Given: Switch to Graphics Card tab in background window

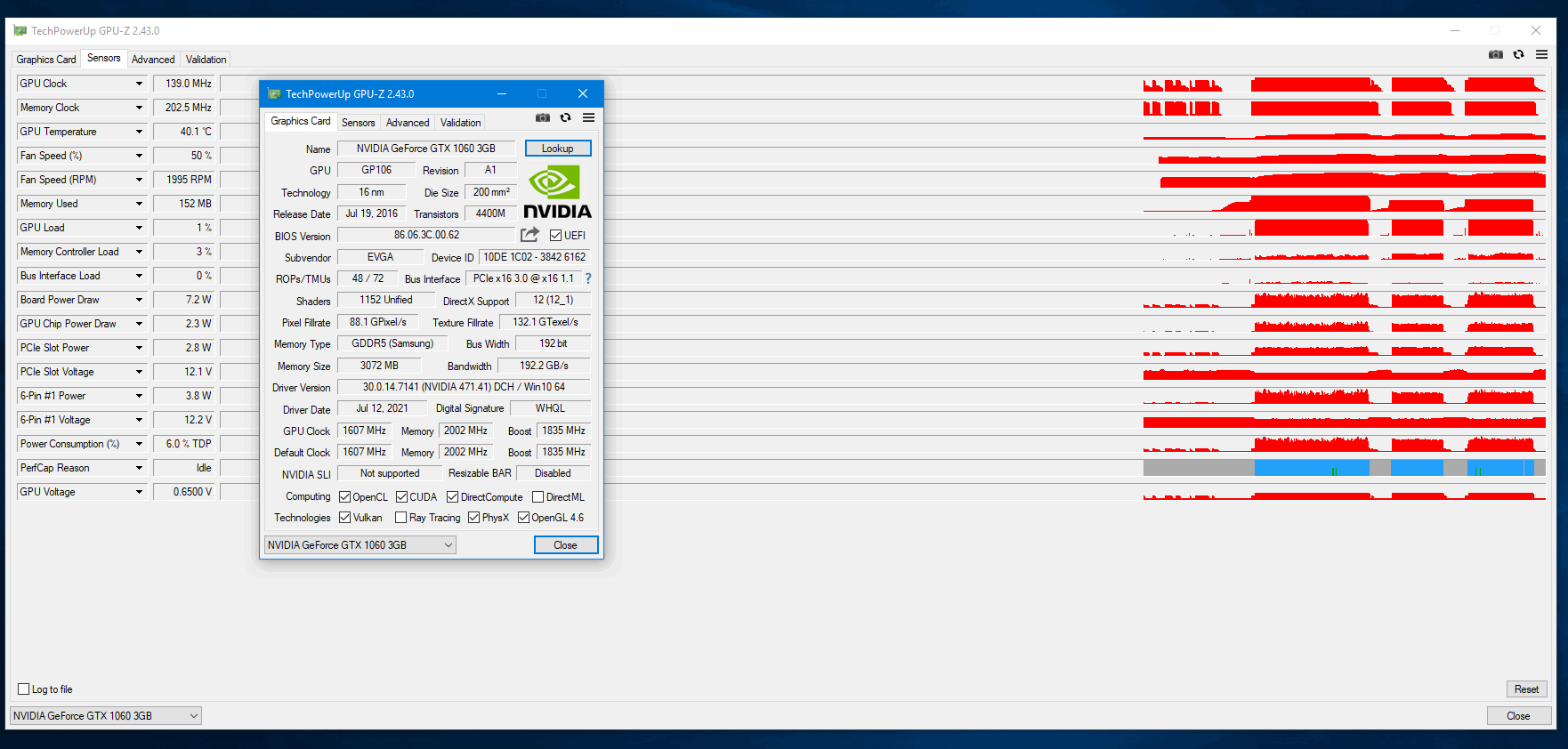Looking at the screenshot, I should [46, 60].
